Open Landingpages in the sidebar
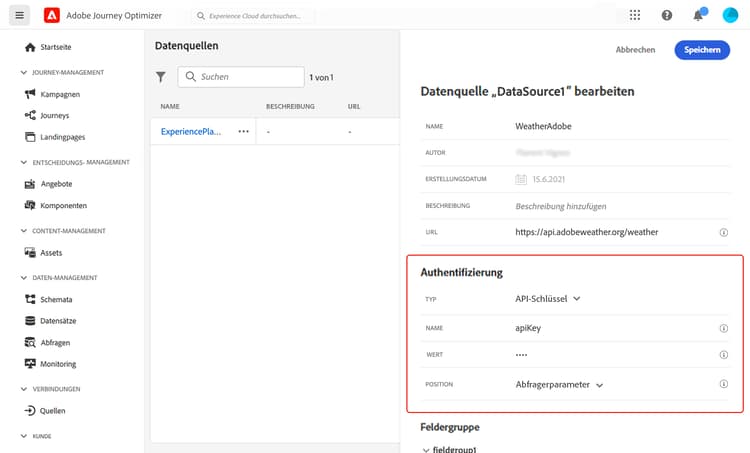This screenshot has height=453, width=750. click(x=55, y=137)
